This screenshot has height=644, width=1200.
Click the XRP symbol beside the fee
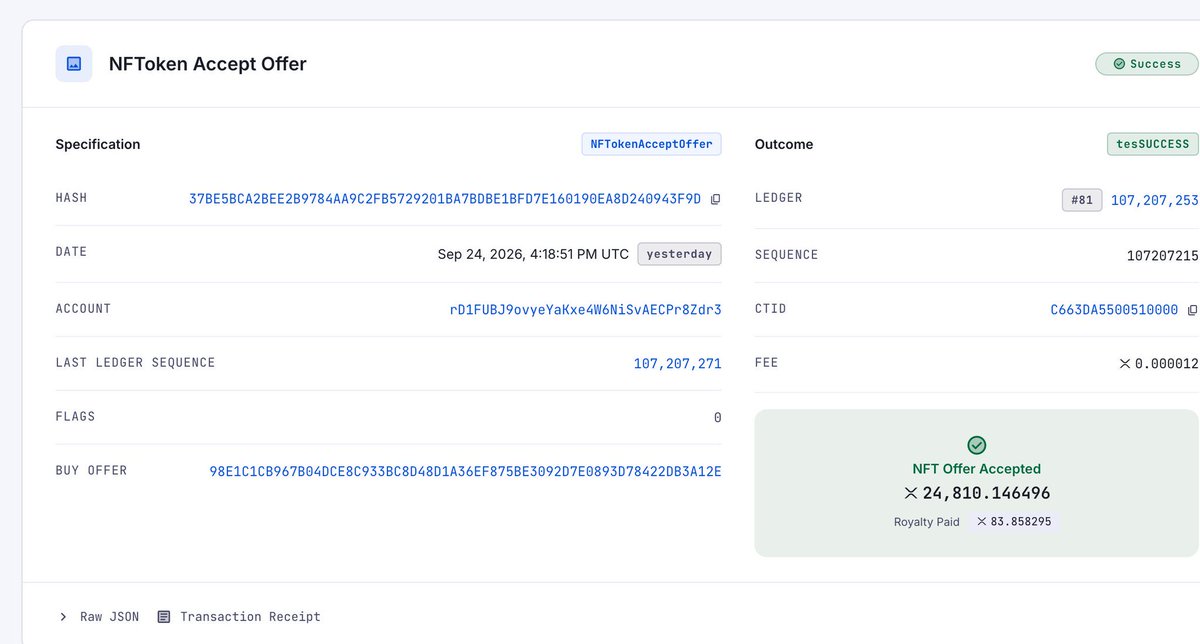tap(1125, 364)
